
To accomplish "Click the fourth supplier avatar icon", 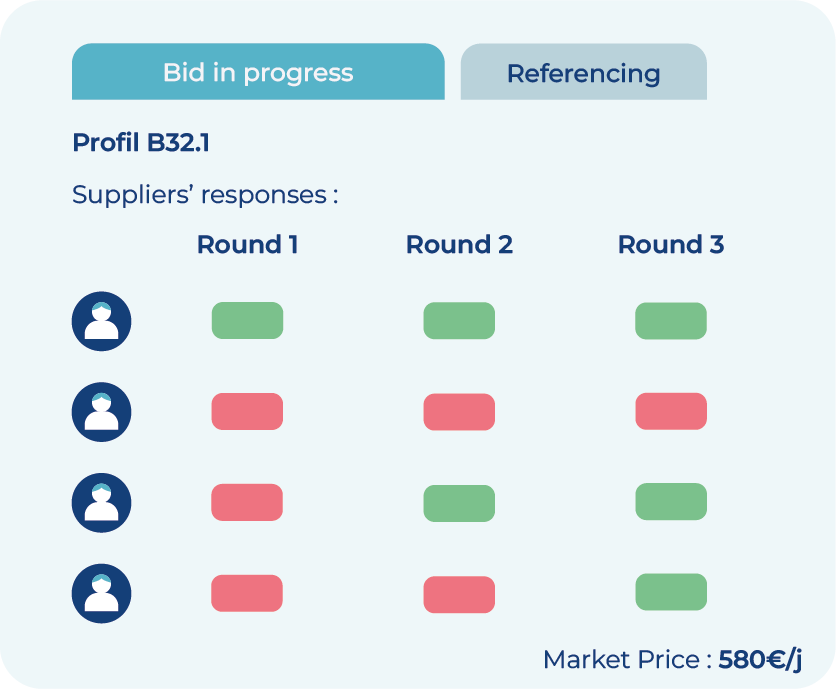I will (x=101, y=594).
